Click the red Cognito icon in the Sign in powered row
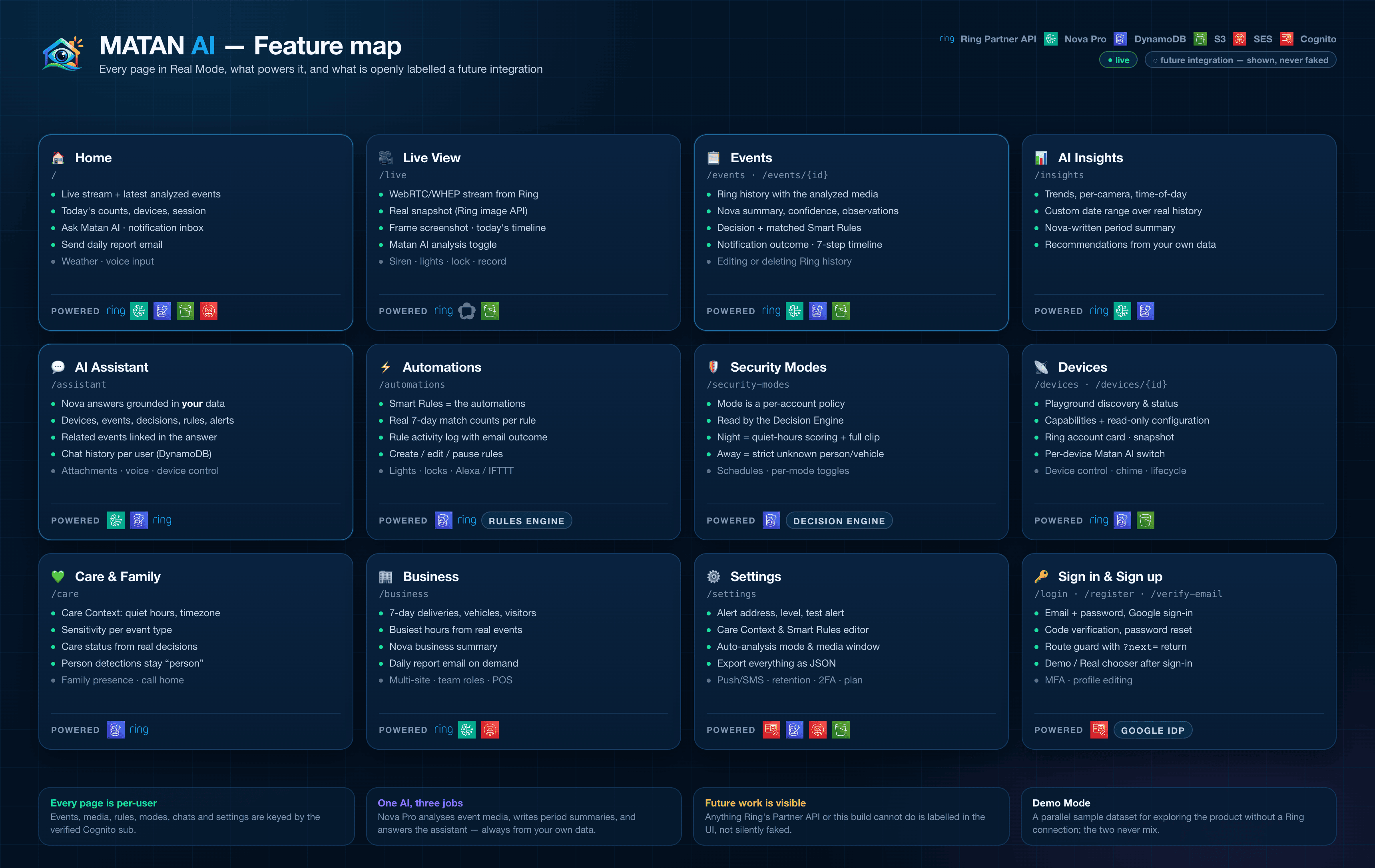 [x=1099, y=729]
